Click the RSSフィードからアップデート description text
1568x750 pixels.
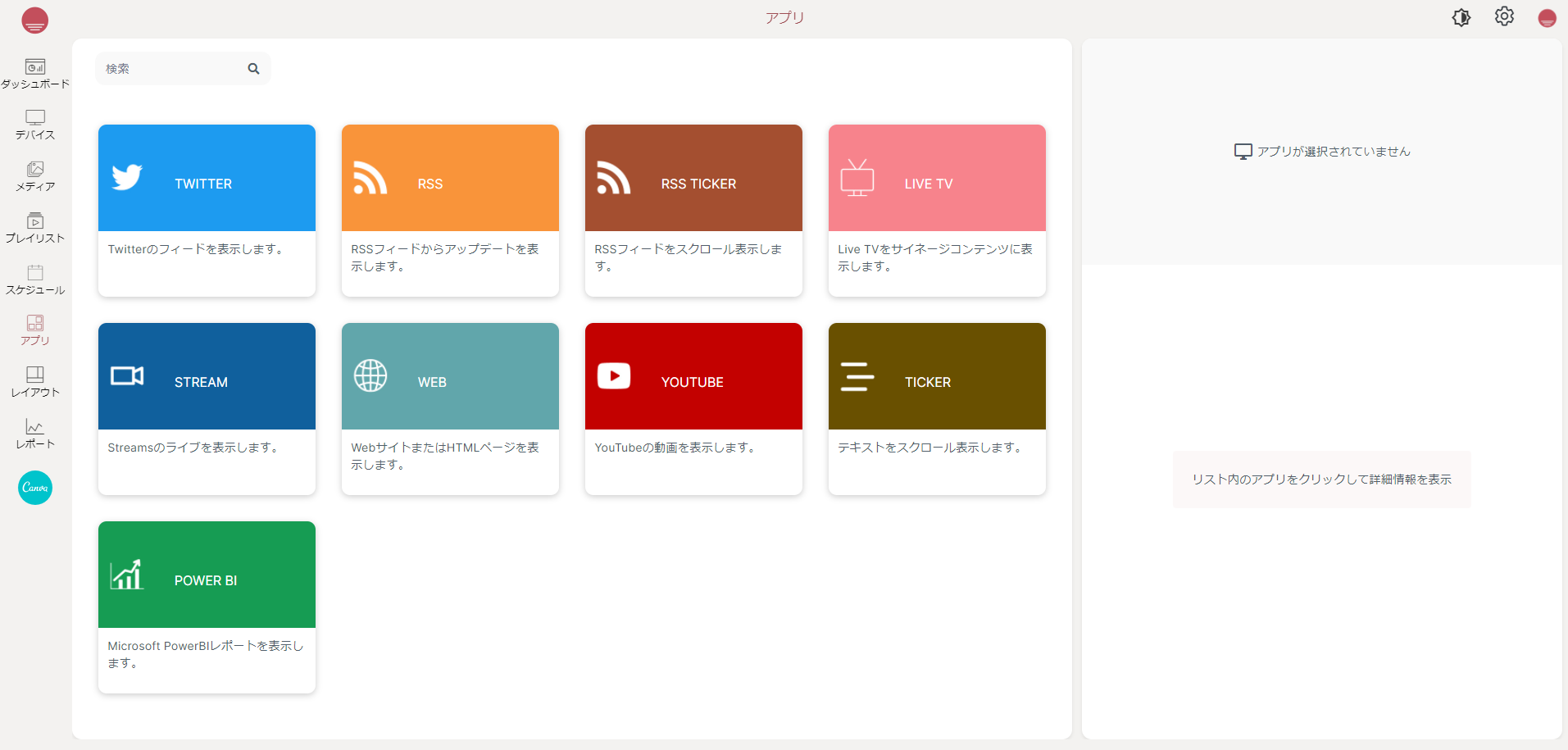click(x=445, y=257)
